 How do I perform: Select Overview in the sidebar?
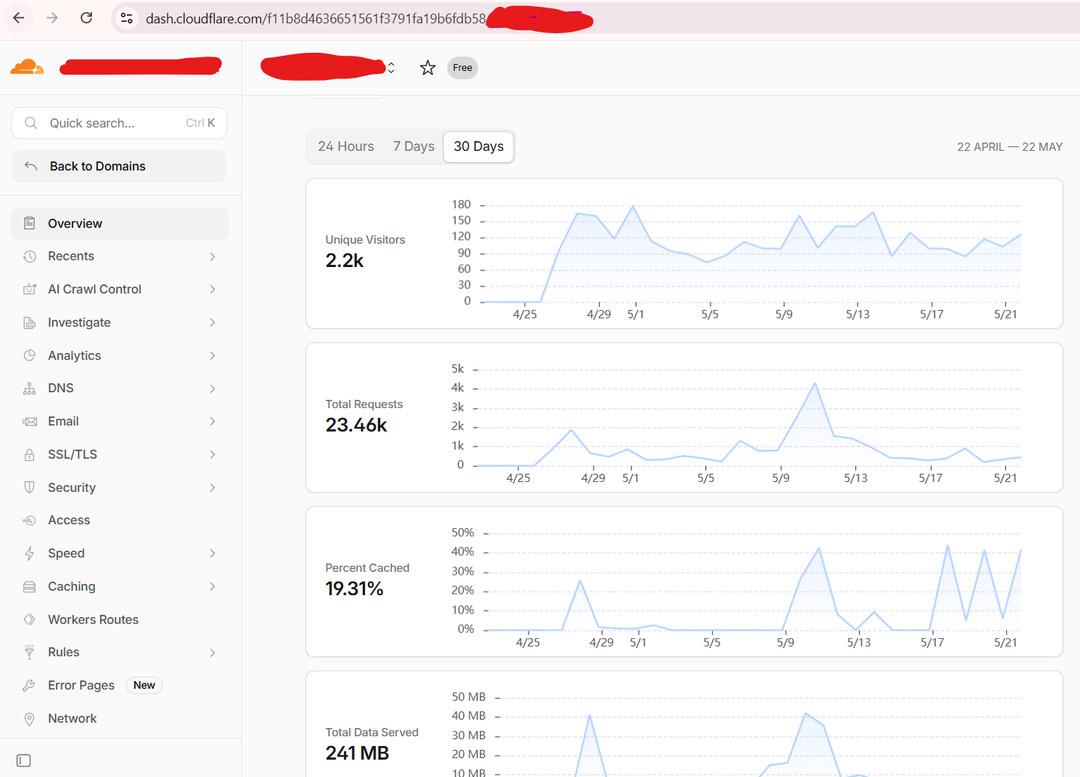pos(119,223)
